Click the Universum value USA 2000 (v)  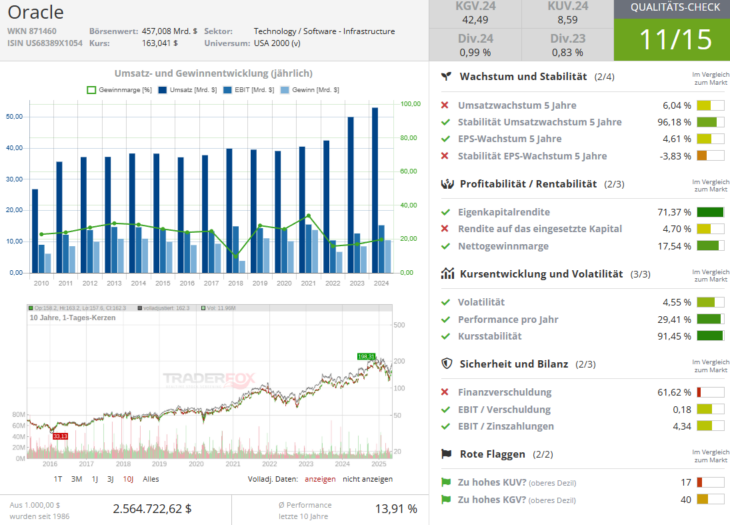point(277,43)
